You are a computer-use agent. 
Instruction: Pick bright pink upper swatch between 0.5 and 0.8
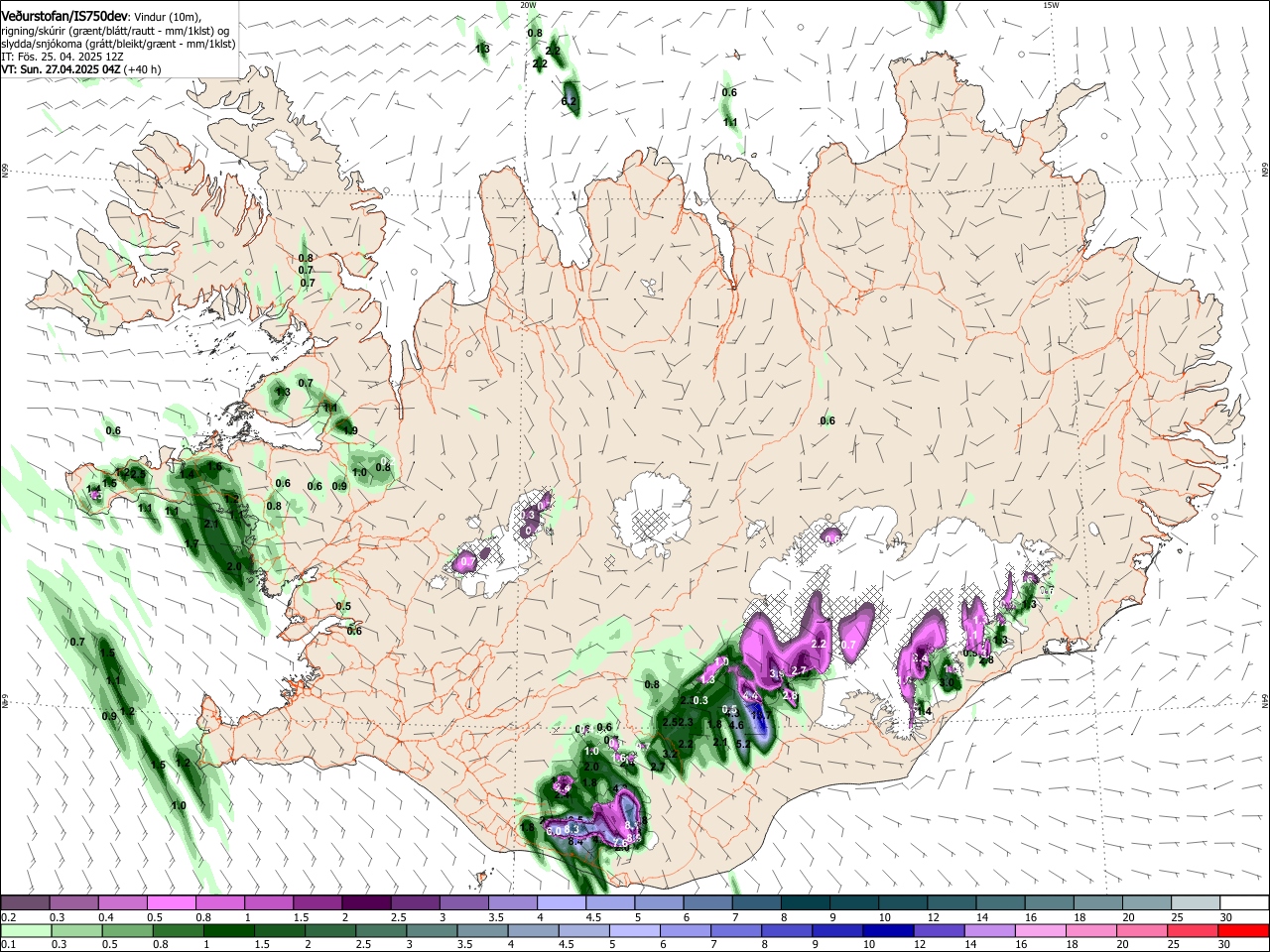(171, 903)
